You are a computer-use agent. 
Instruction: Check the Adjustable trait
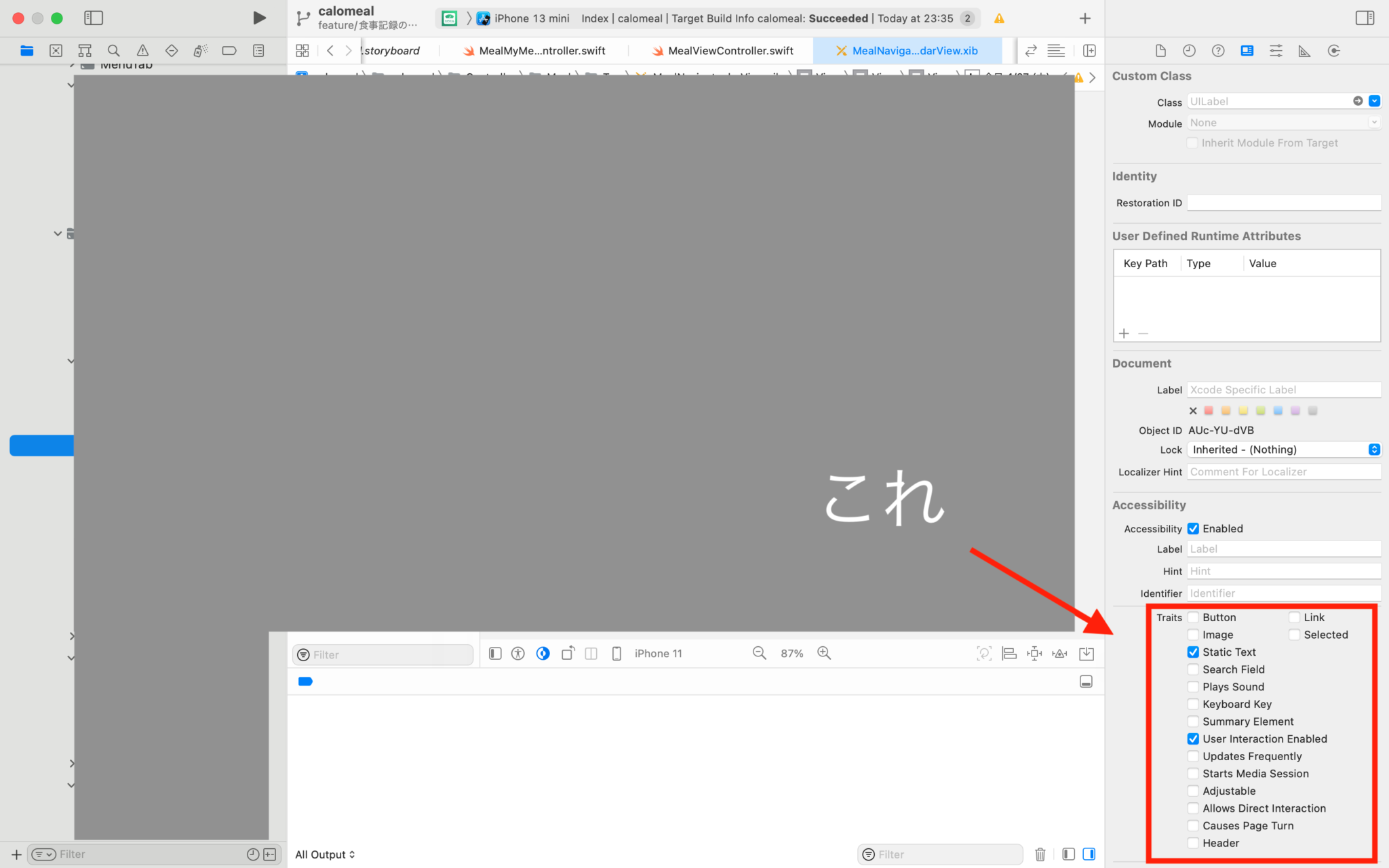click(x=1193, y=791)
